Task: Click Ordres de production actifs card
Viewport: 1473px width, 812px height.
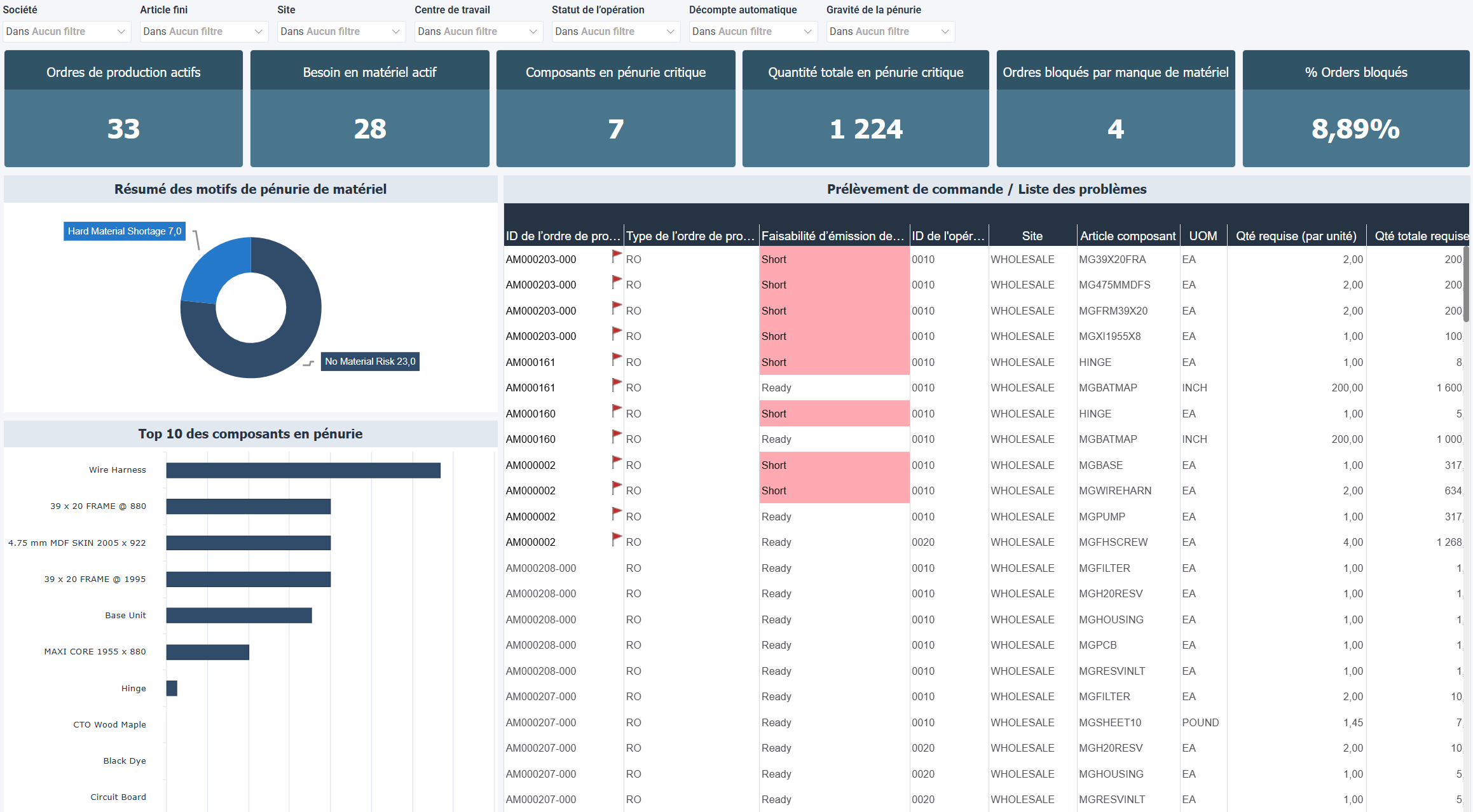Action: 123,109
